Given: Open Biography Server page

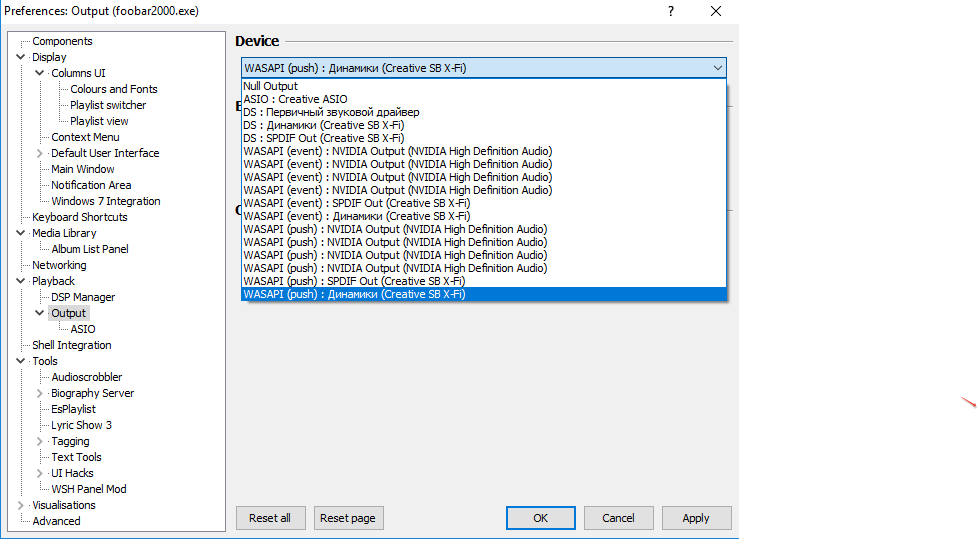Looking at the screenshot, I should pyautogui.click(x=92, y=393).
